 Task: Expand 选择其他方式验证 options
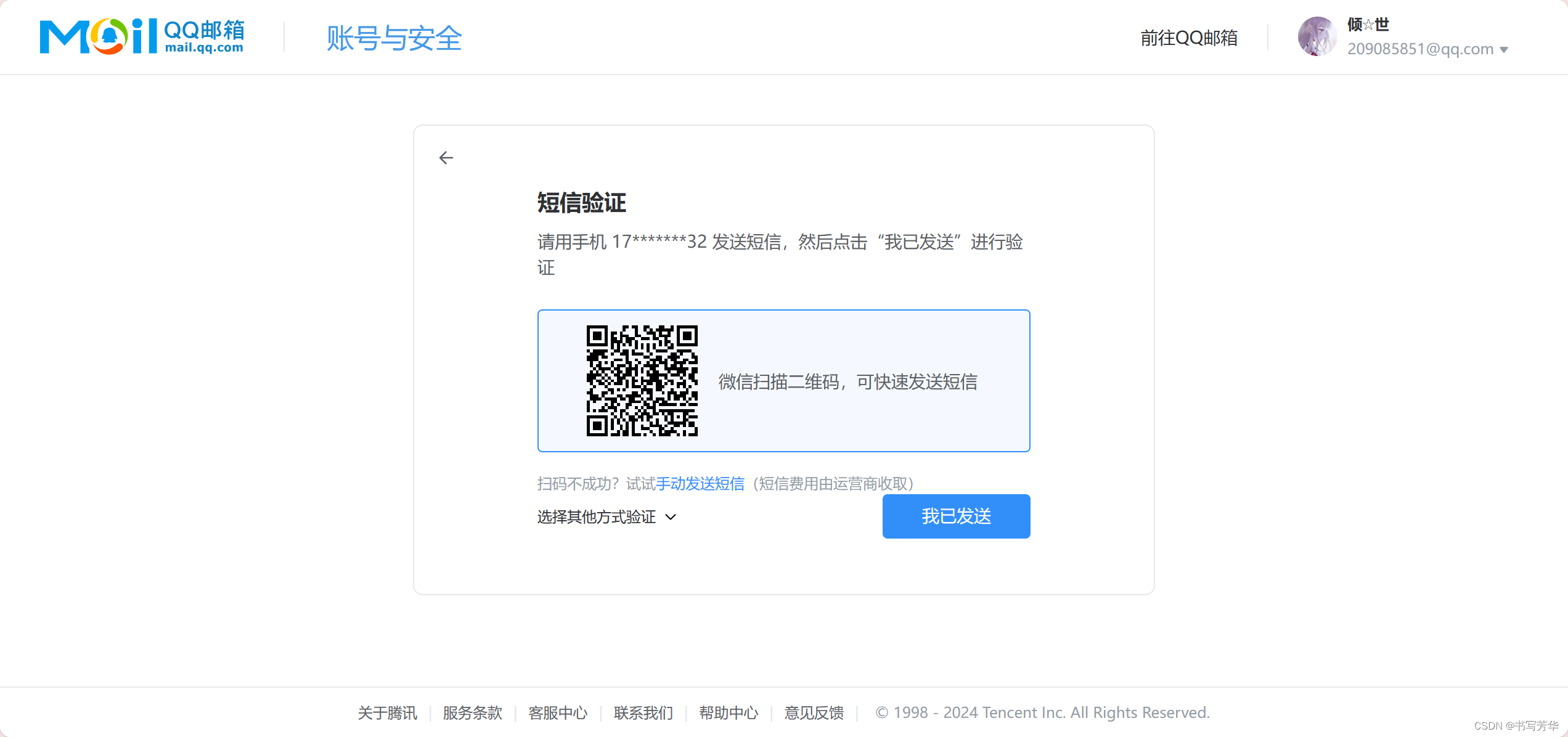[x=607, y=516]
